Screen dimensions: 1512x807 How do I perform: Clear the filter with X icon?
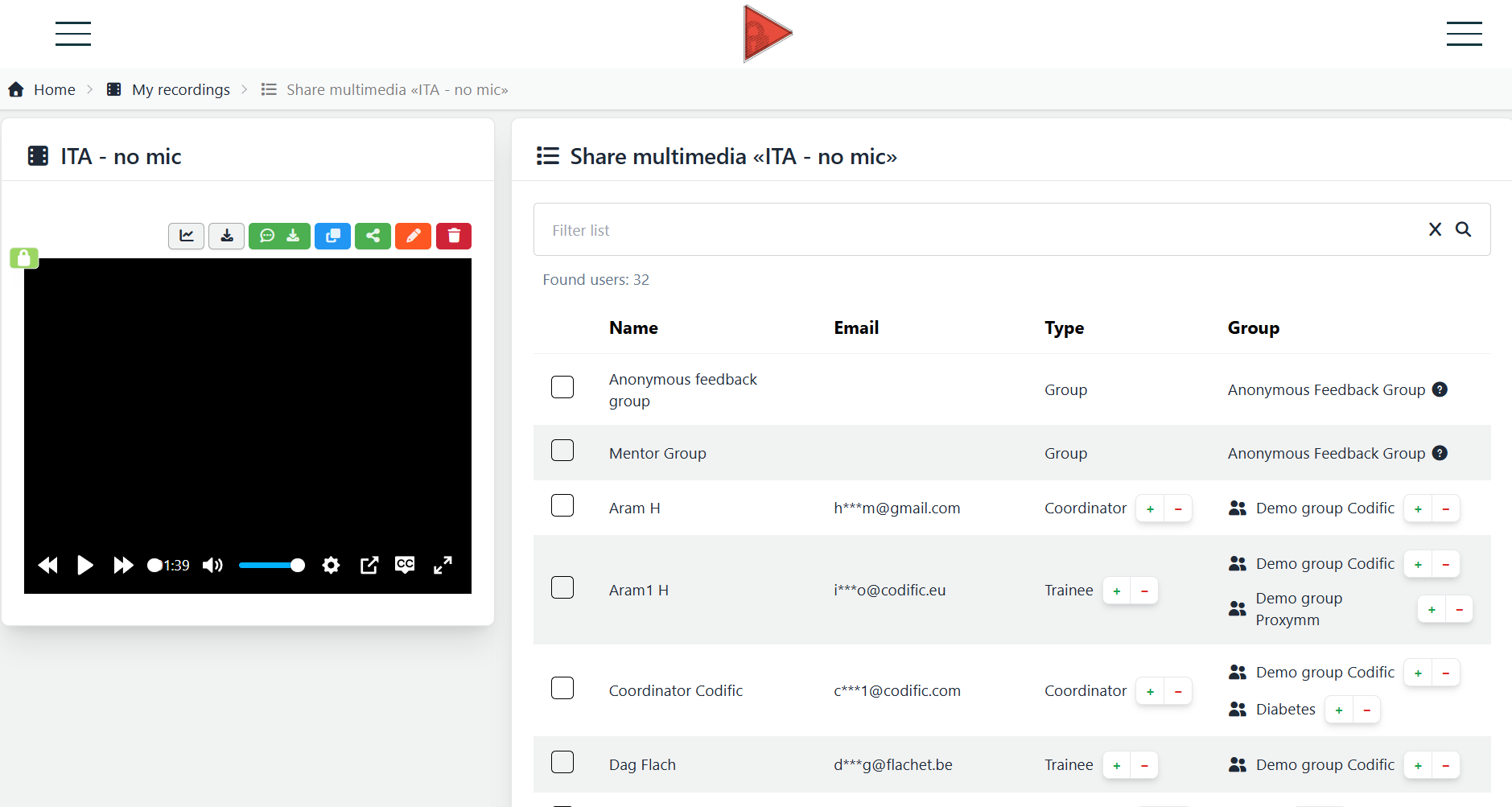[1435, 229]
